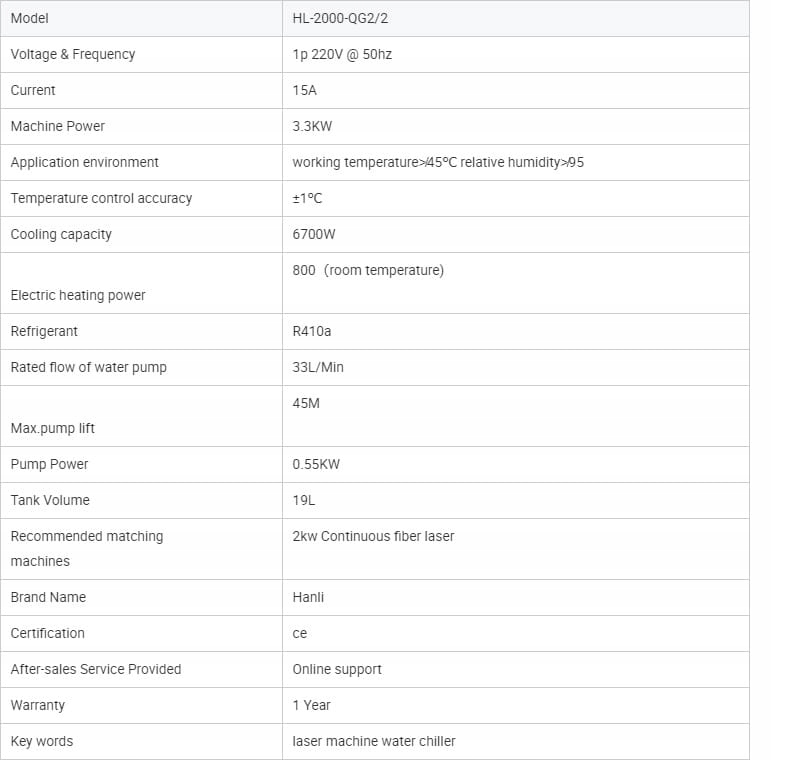Image resolution: width=791 pixels, height=760 pixels.
Task: Click the Machine Power label
Action: click(x=57, y=126)
